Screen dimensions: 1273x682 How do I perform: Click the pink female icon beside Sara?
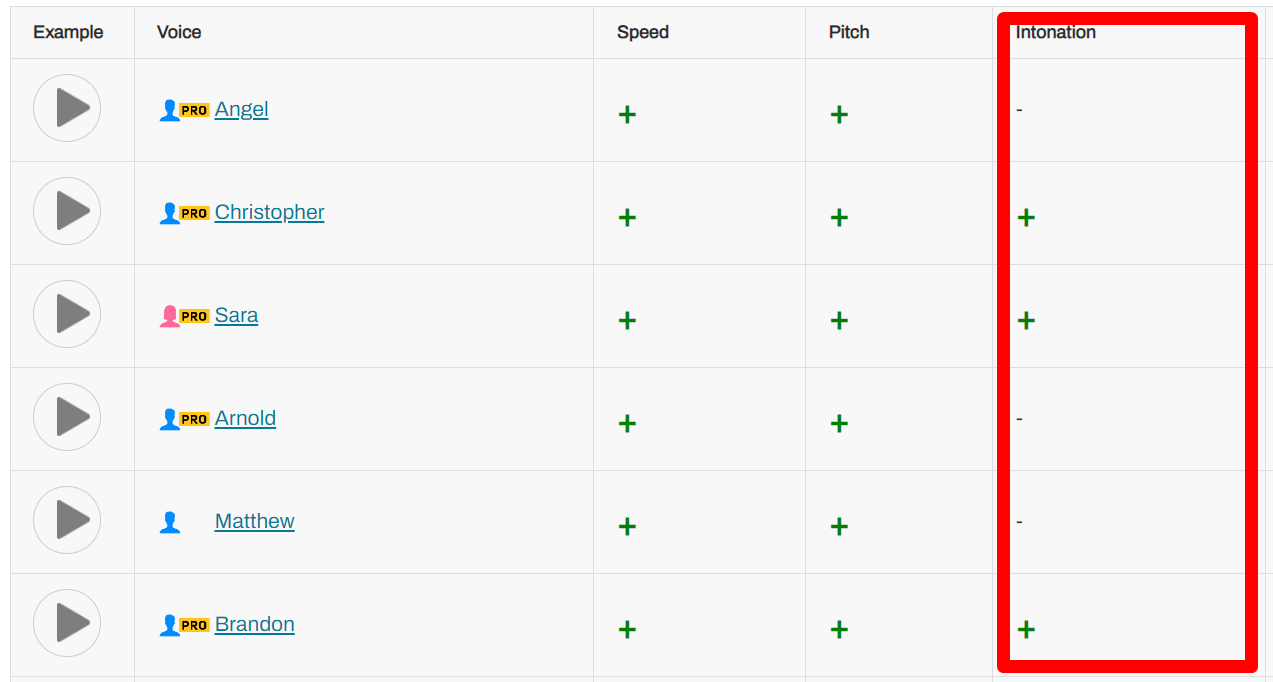pyautogui.click(x=169, y=316)
